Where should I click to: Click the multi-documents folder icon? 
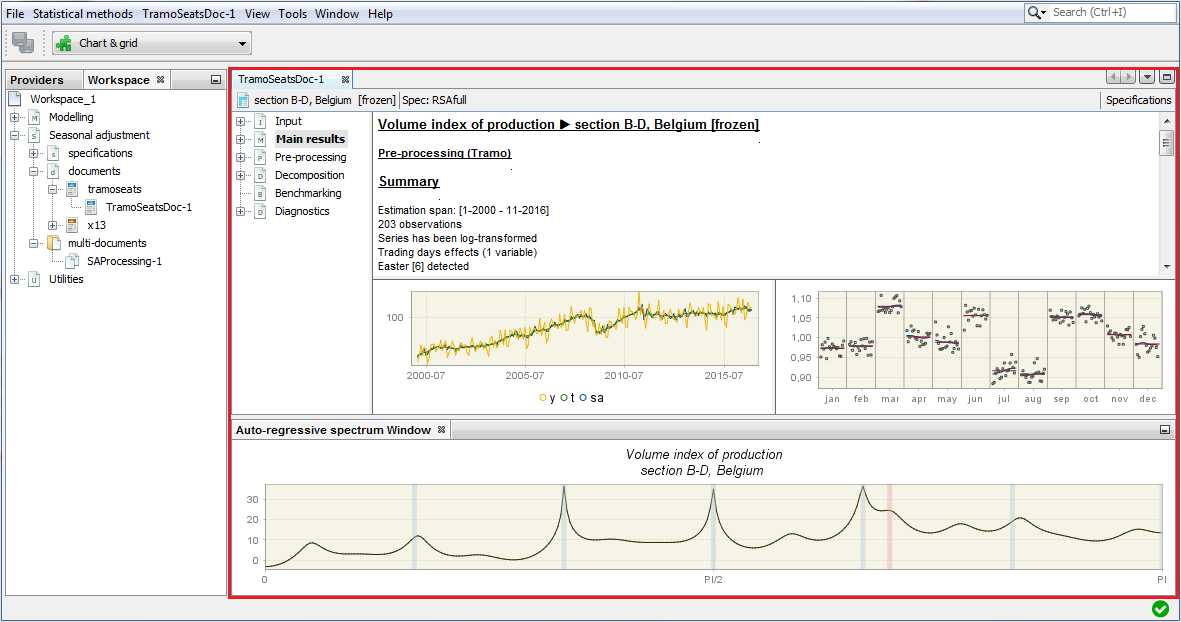[53, 243]
